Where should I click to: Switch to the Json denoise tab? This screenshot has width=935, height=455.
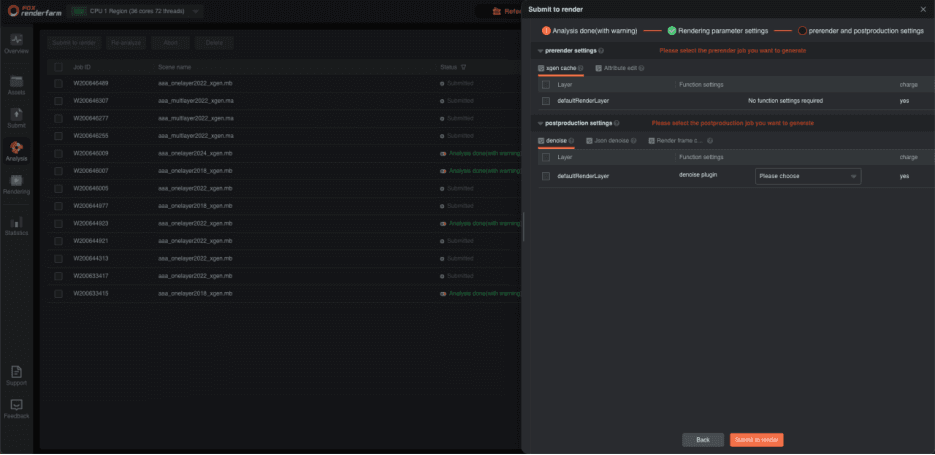click(610, 141)
